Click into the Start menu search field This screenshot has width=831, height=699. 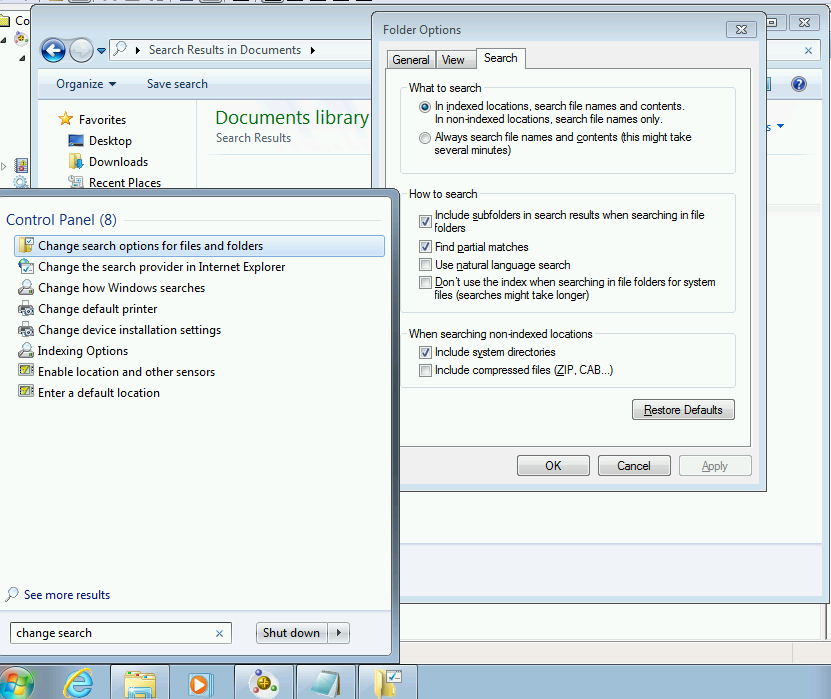(110, 633)
